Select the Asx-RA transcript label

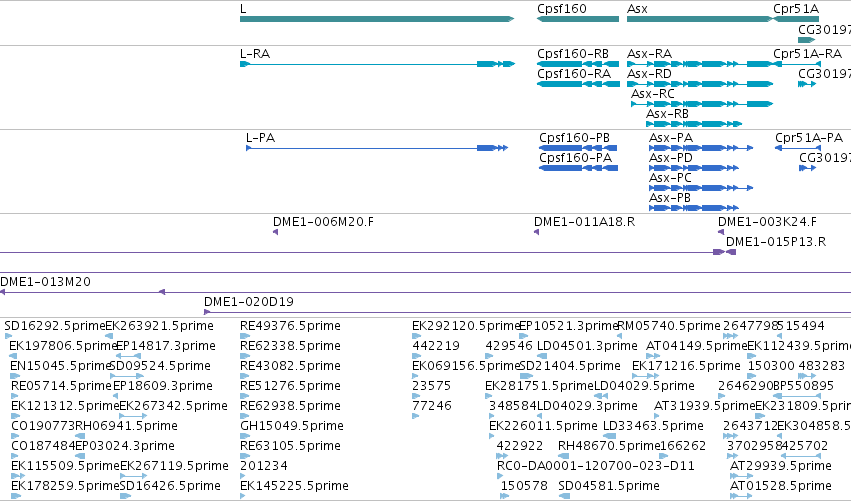[649, 54]
